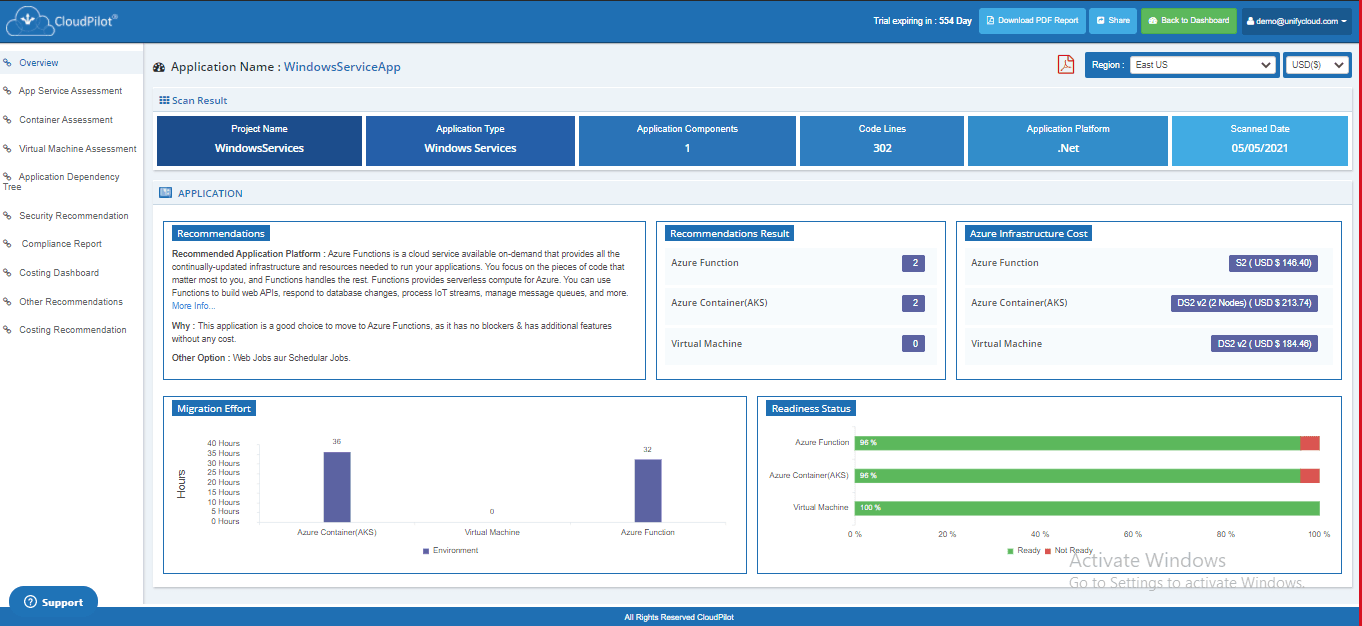Viewport: 1362px width, 626px height.
Task: Open App Service Assessment in the sidebar
Action: [70, 91]
